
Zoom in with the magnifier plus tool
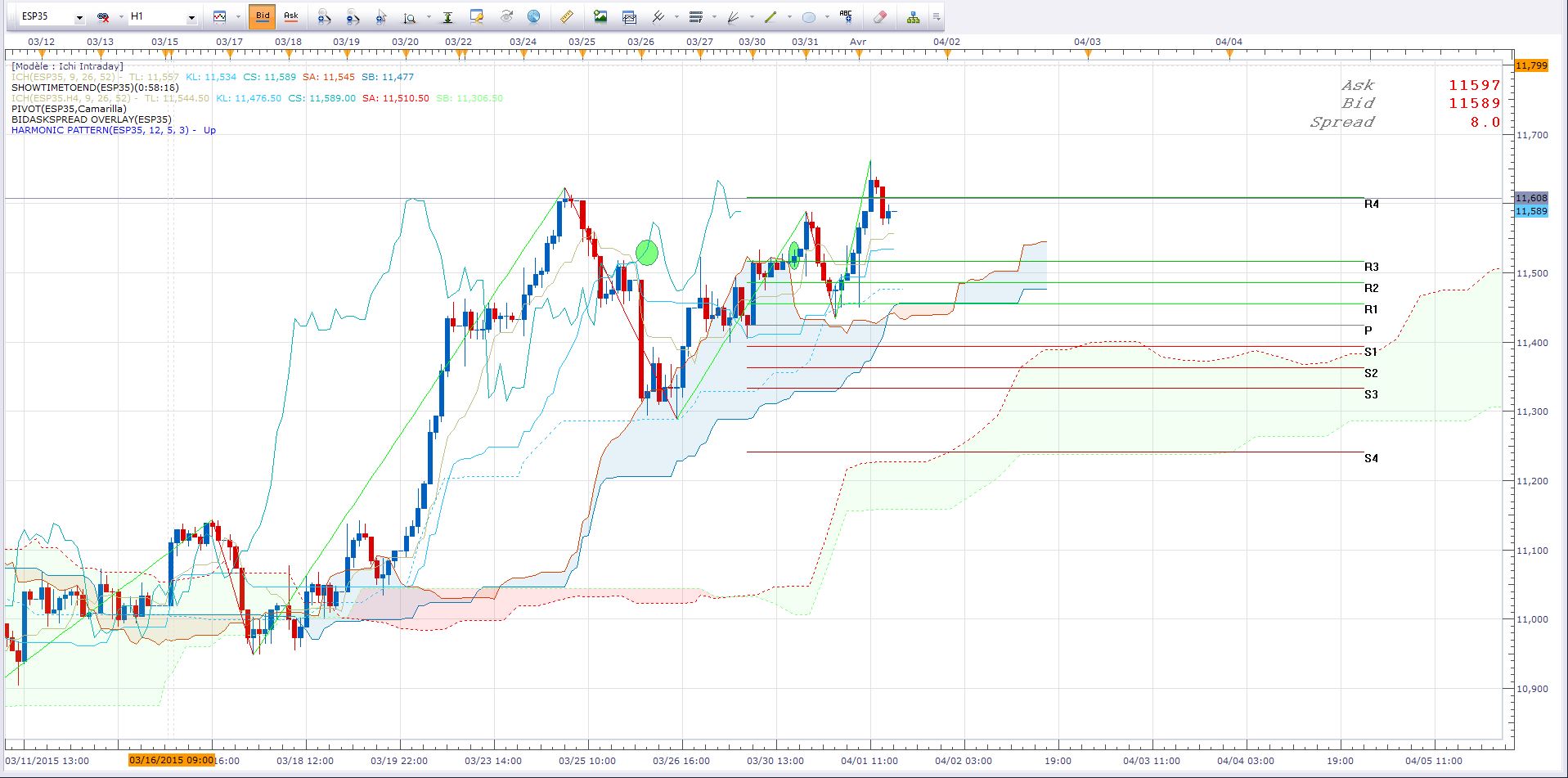(x=324, y=16)
